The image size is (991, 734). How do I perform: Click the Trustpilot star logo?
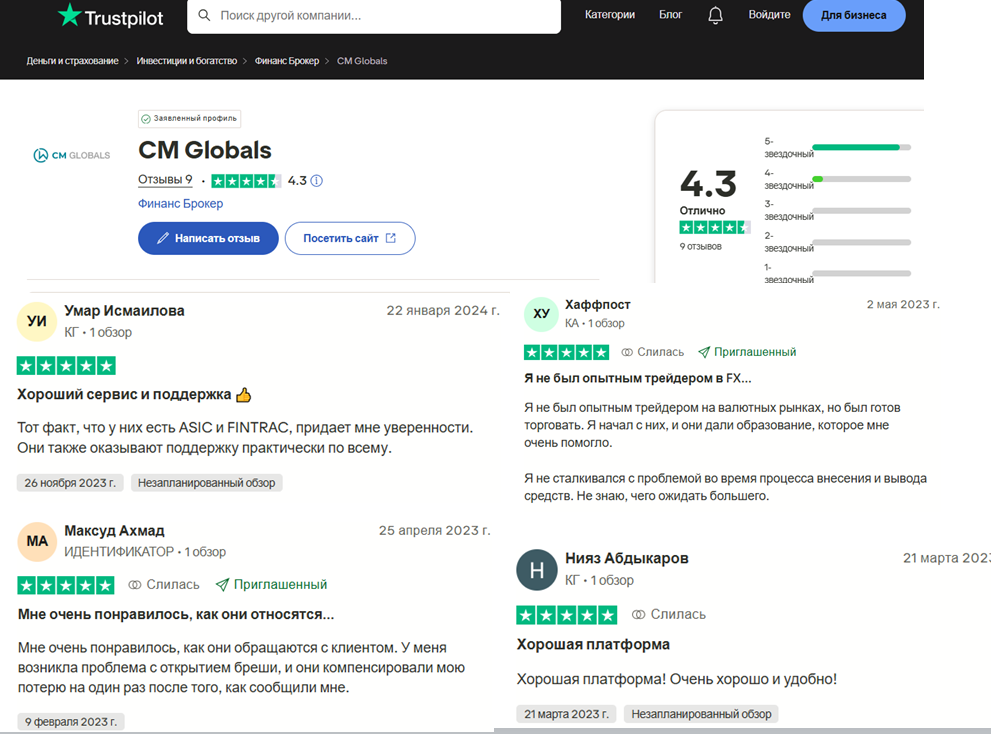pos(69,15)
